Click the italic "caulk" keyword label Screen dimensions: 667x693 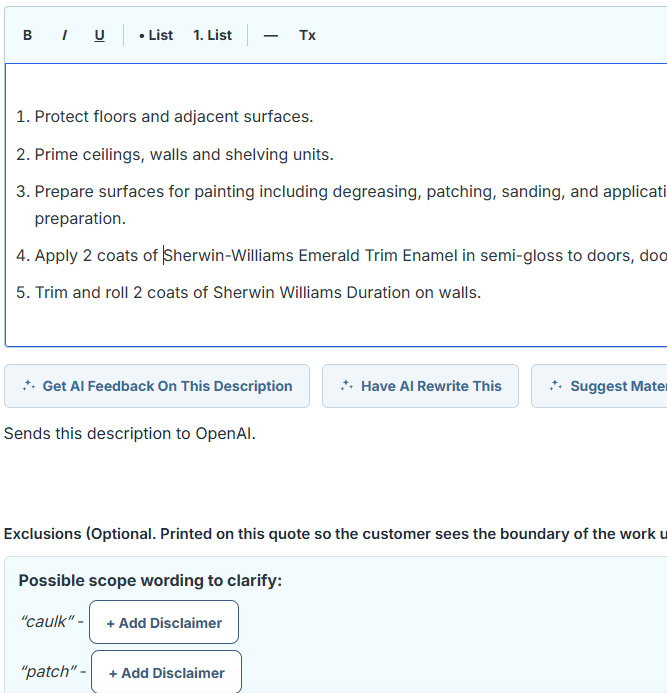(47, 622)
